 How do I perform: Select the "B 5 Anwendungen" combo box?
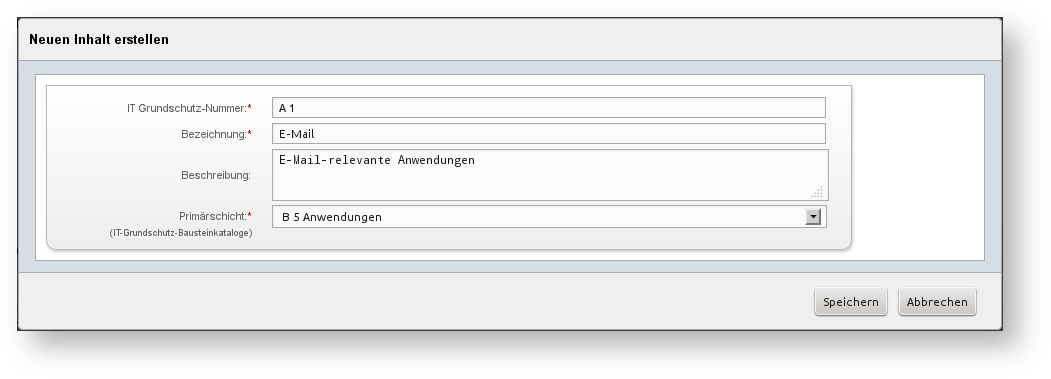pos(549,217)
